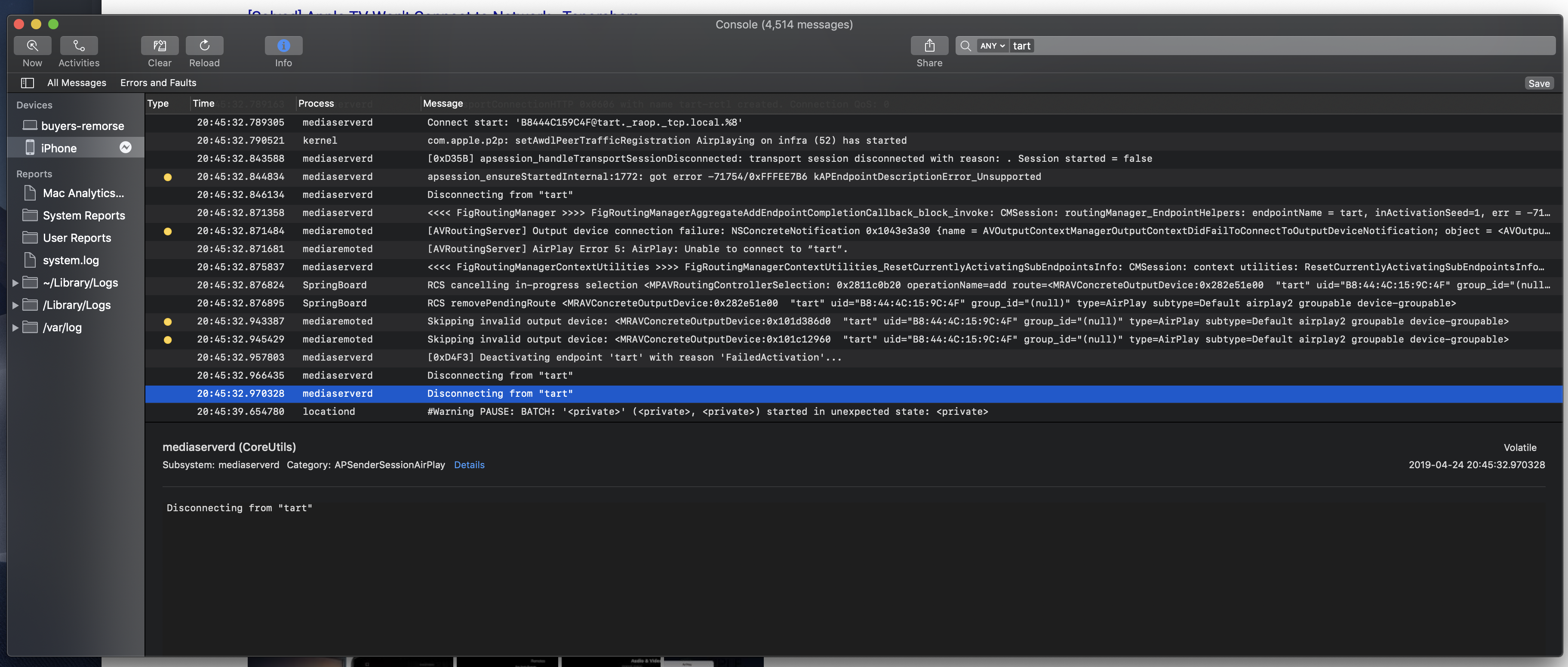Viewport: 1568px width, 667px height.
Task: Select buyers-remorse device
Action: (76, 126)
